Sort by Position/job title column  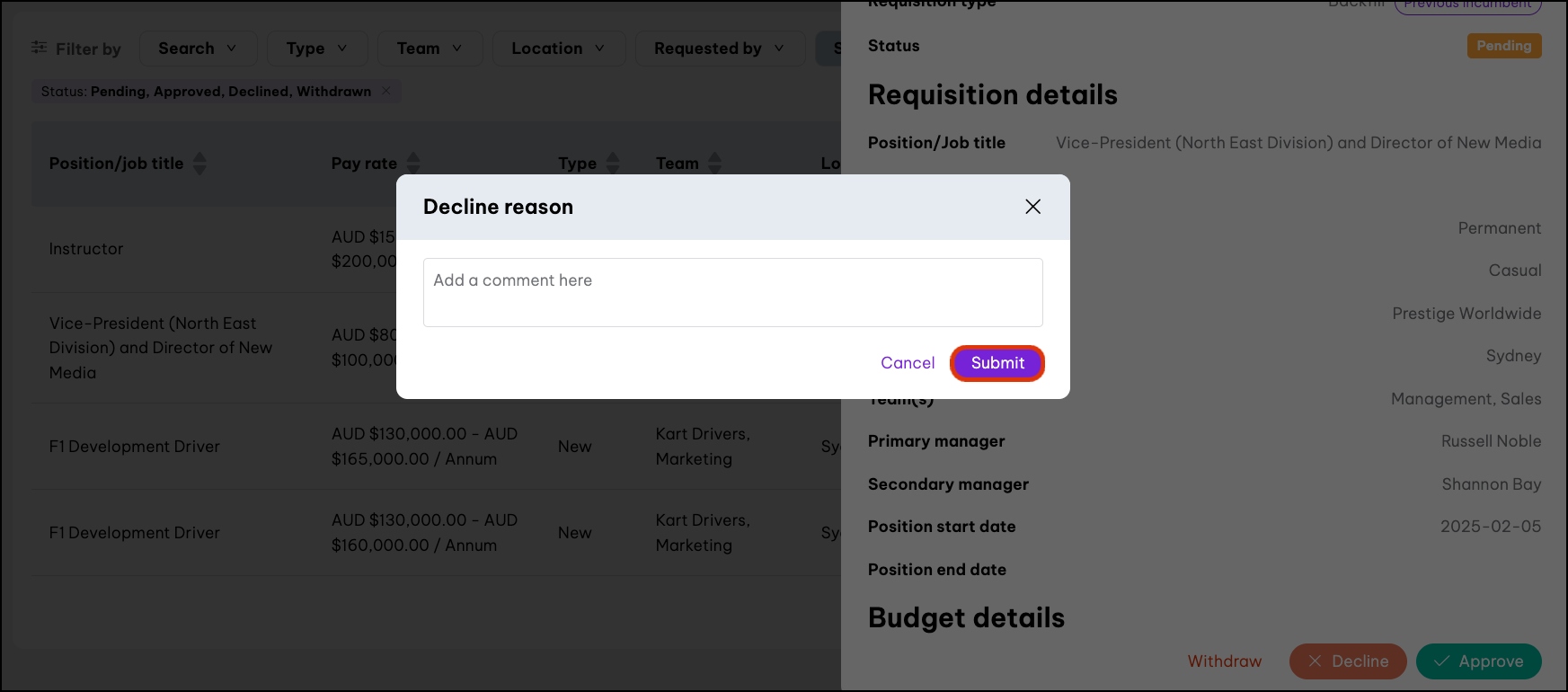pyautogui.click(x=199, y=164)
